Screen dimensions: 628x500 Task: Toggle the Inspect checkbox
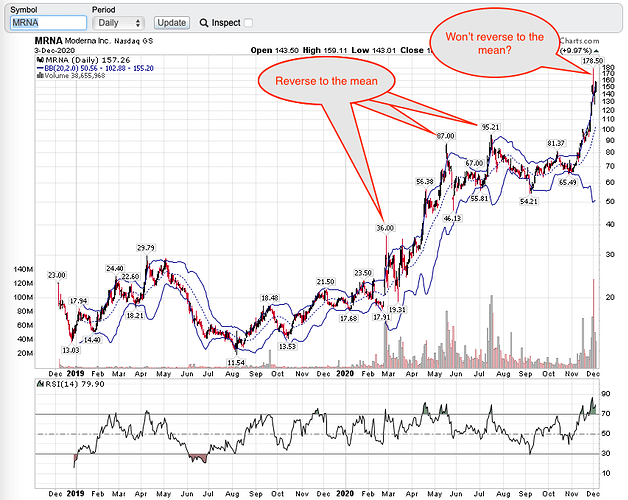(x=248, y=23)
